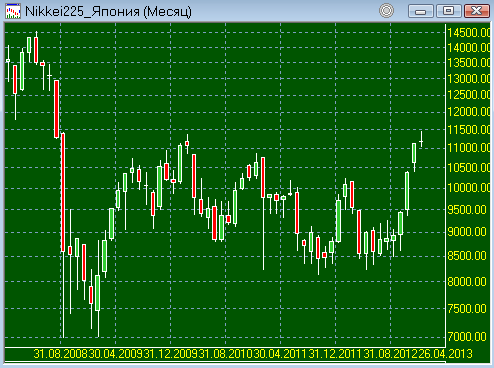Viewport: 494px width, 368px height.
Task: Click the window title Nikkei225_Япония (Месяц)
Action: [108, 12]
